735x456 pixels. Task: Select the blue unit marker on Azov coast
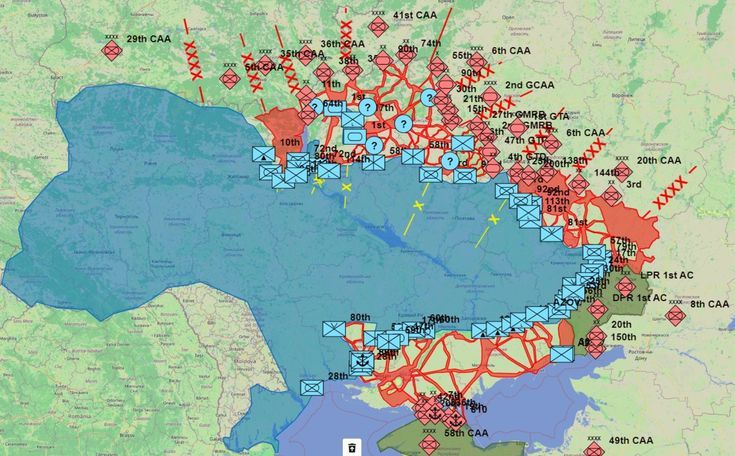[562, 354]
